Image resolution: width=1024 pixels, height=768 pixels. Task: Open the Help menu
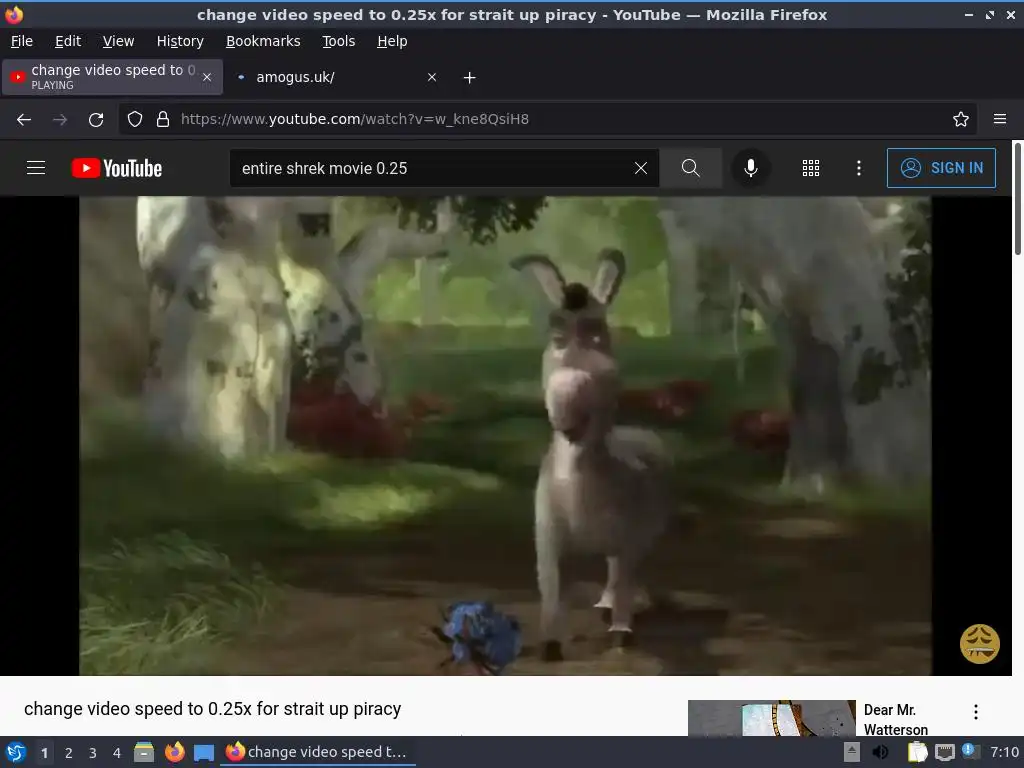coord(392,41)
